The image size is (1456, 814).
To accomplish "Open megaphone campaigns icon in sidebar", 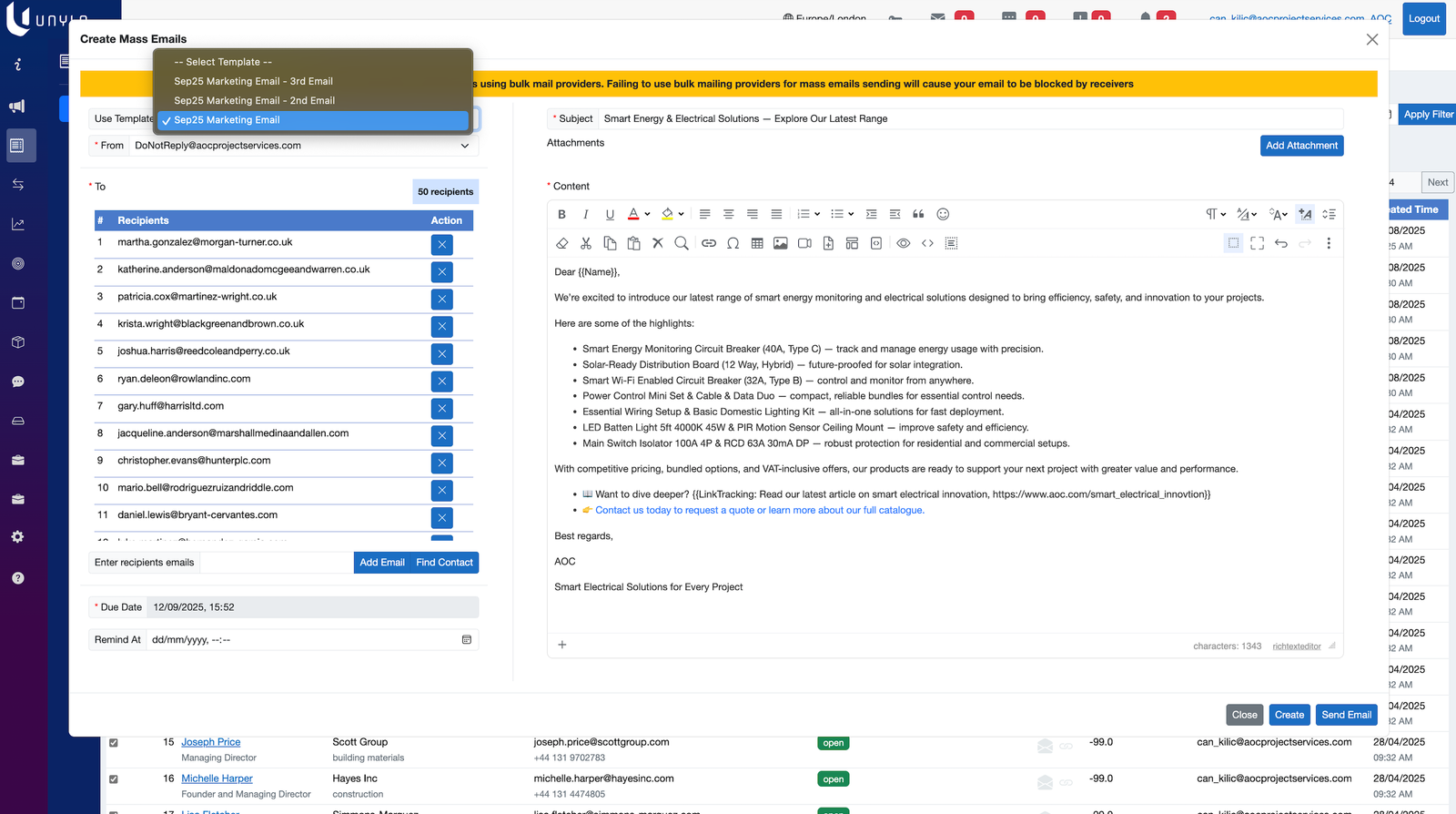I will pyautogui.click(x=17, y=107).
